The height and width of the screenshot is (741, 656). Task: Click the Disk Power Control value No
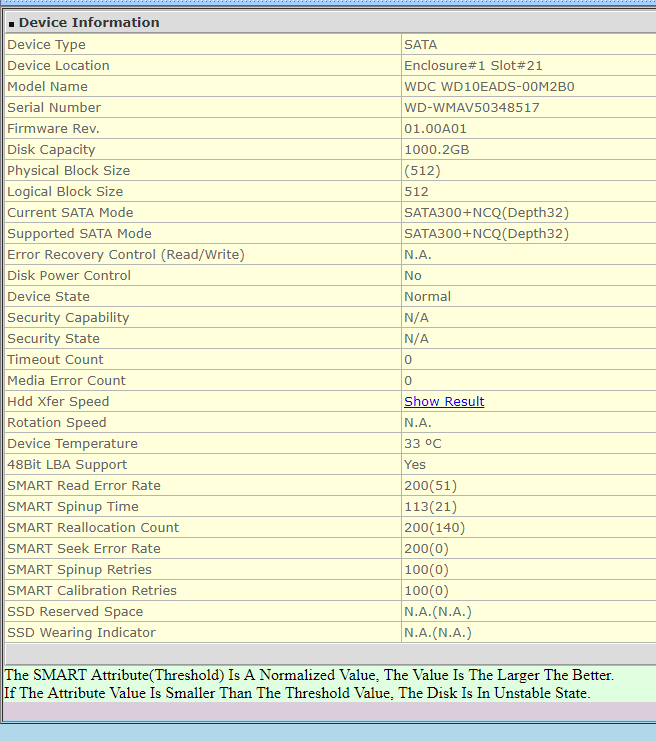413,276
